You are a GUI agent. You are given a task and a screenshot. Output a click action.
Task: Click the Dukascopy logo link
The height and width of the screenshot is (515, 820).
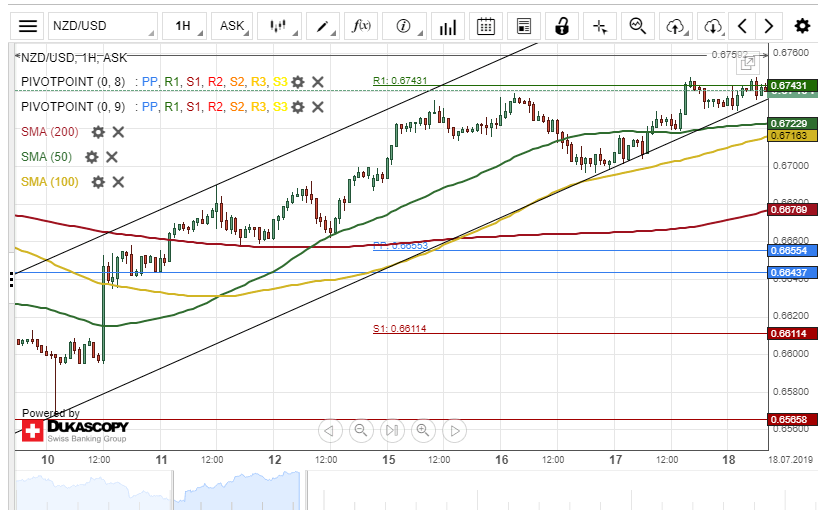(75, 430)
